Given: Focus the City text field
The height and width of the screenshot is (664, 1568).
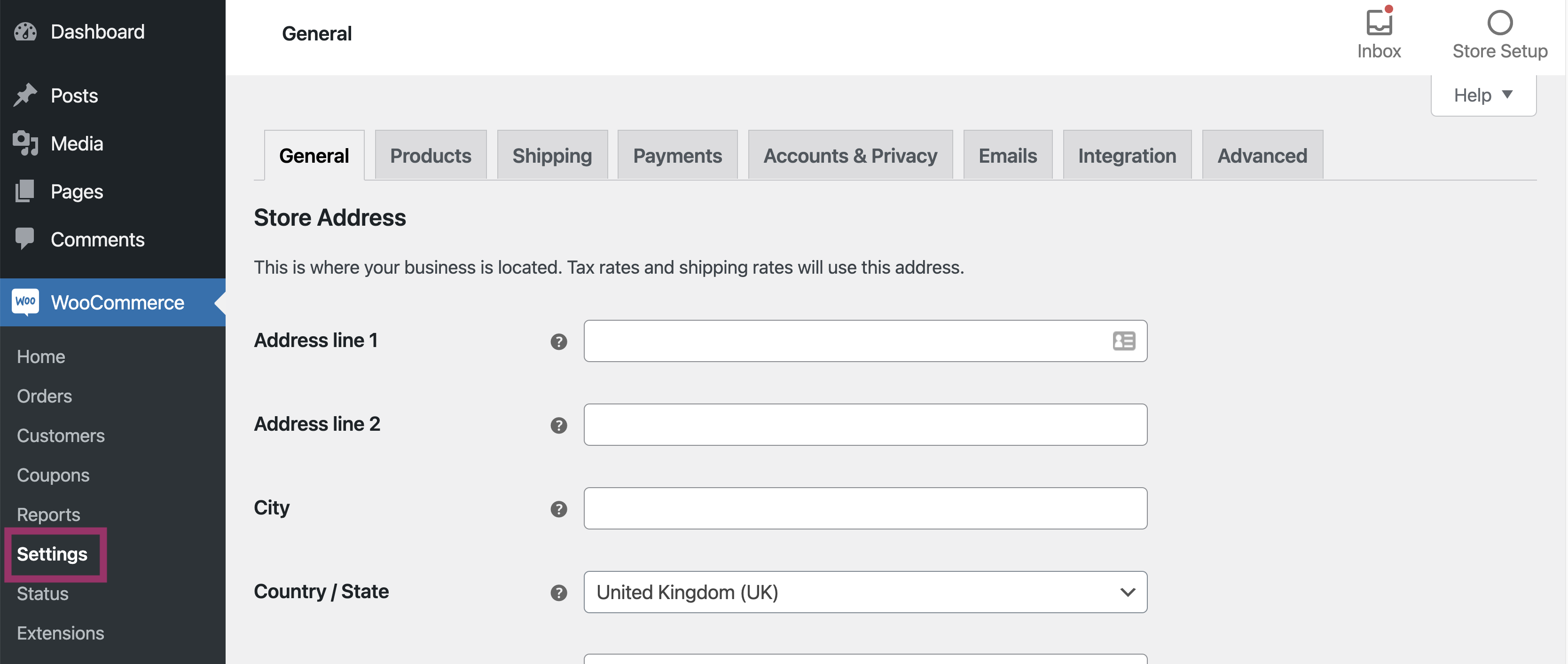Looking at the screenshot, I should (865, 508).
